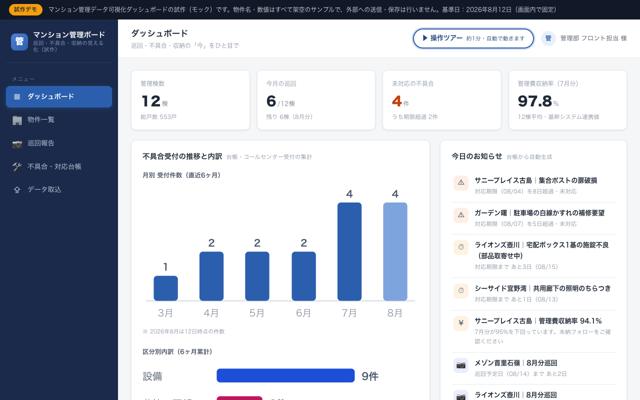Open the unresolved defects card showing 4
Image resolution: width=640 pixels, height=400 pixels.
(x=442, y=100)
